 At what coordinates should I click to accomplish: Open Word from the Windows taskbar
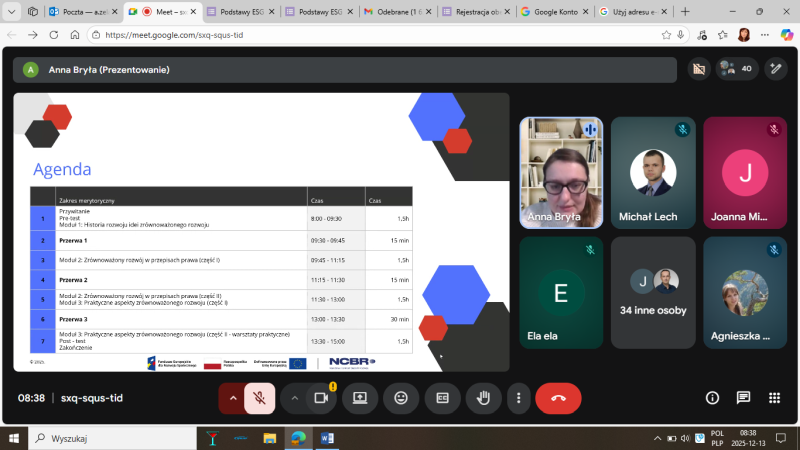pos(327,438)
